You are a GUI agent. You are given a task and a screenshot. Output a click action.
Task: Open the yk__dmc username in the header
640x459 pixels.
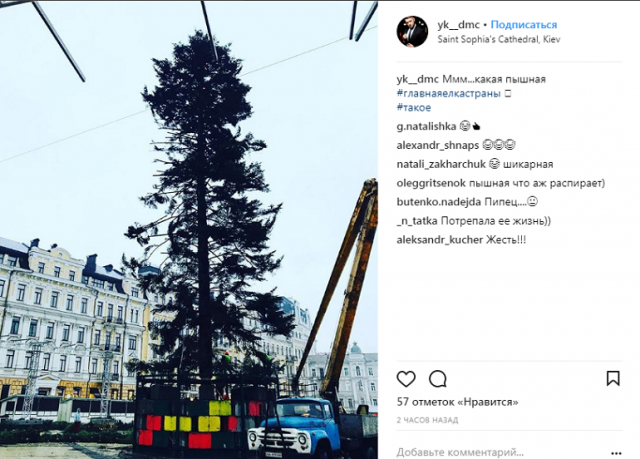click(458, 25)
